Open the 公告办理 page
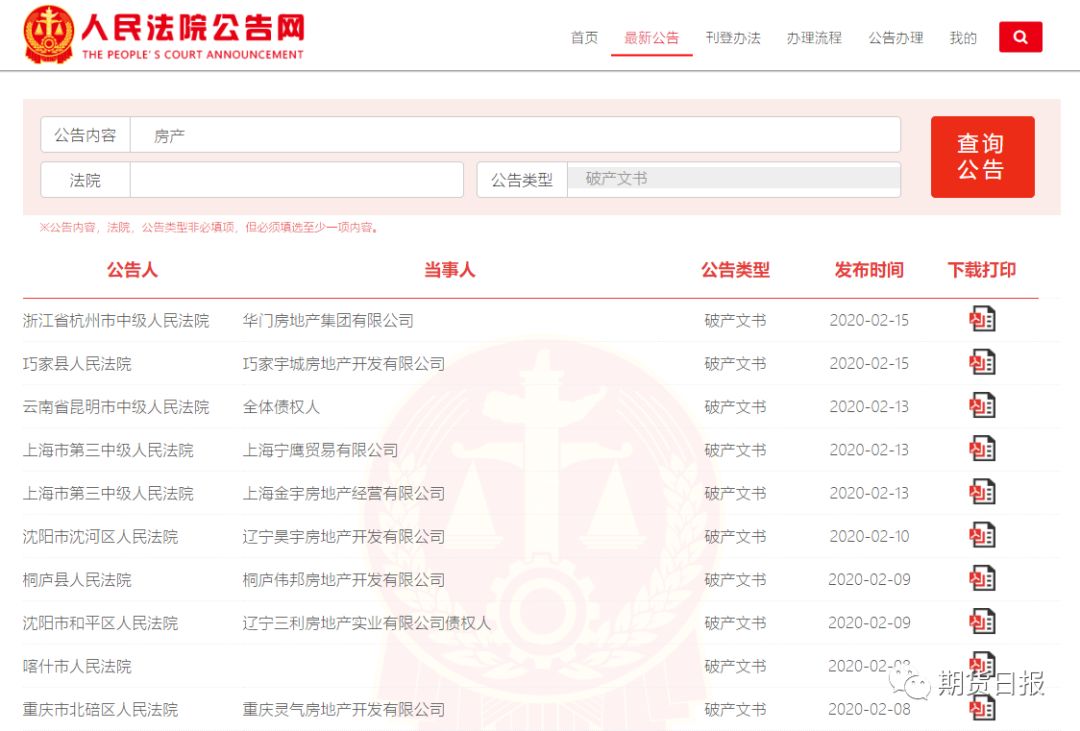This screenshot has width=1080, height=731. click(895, 38)
